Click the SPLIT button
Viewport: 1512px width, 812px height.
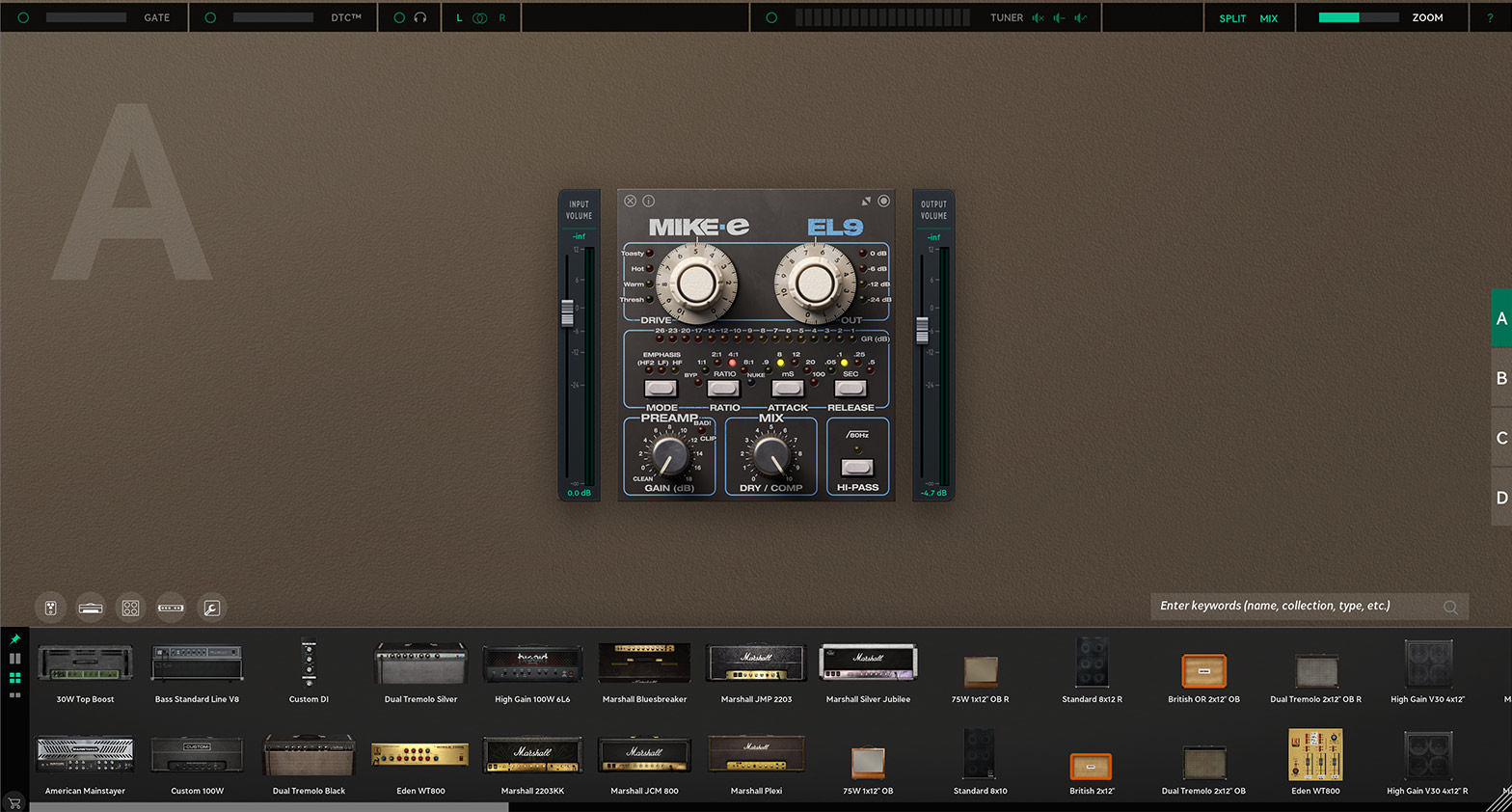(1232, 18)
